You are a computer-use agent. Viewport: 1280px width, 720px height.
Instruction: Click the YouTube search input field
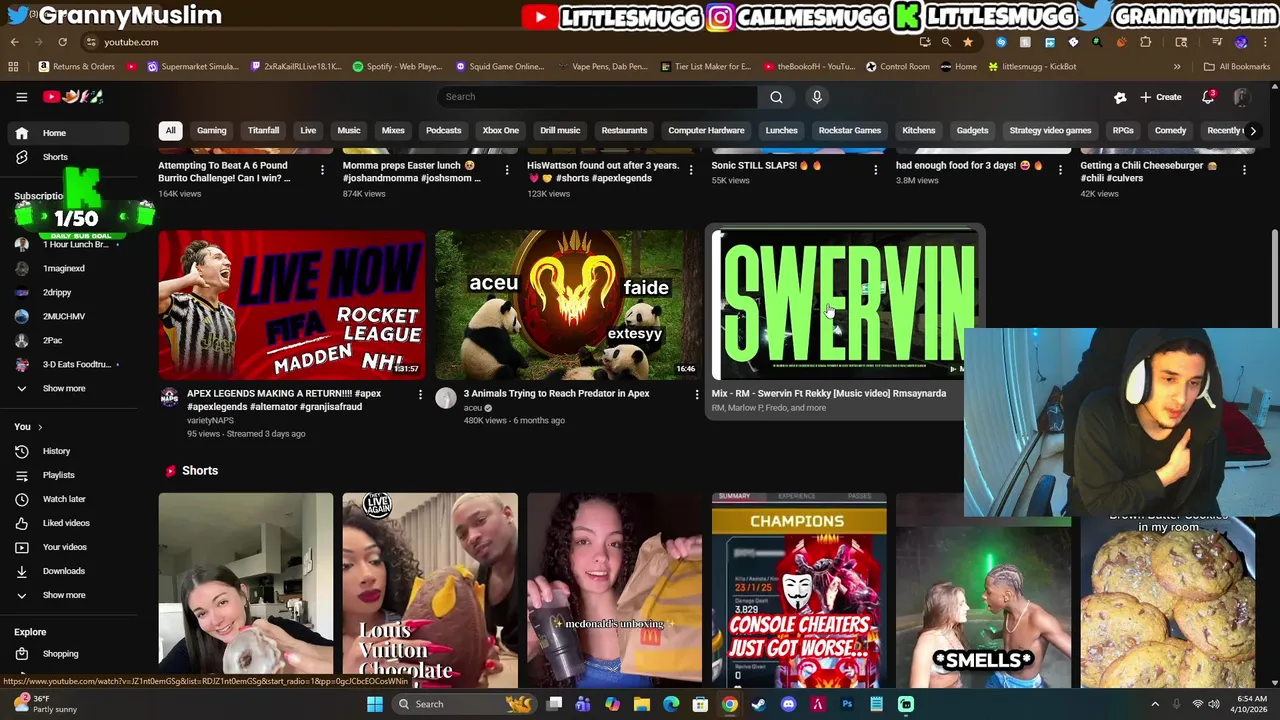coord(598,97)
